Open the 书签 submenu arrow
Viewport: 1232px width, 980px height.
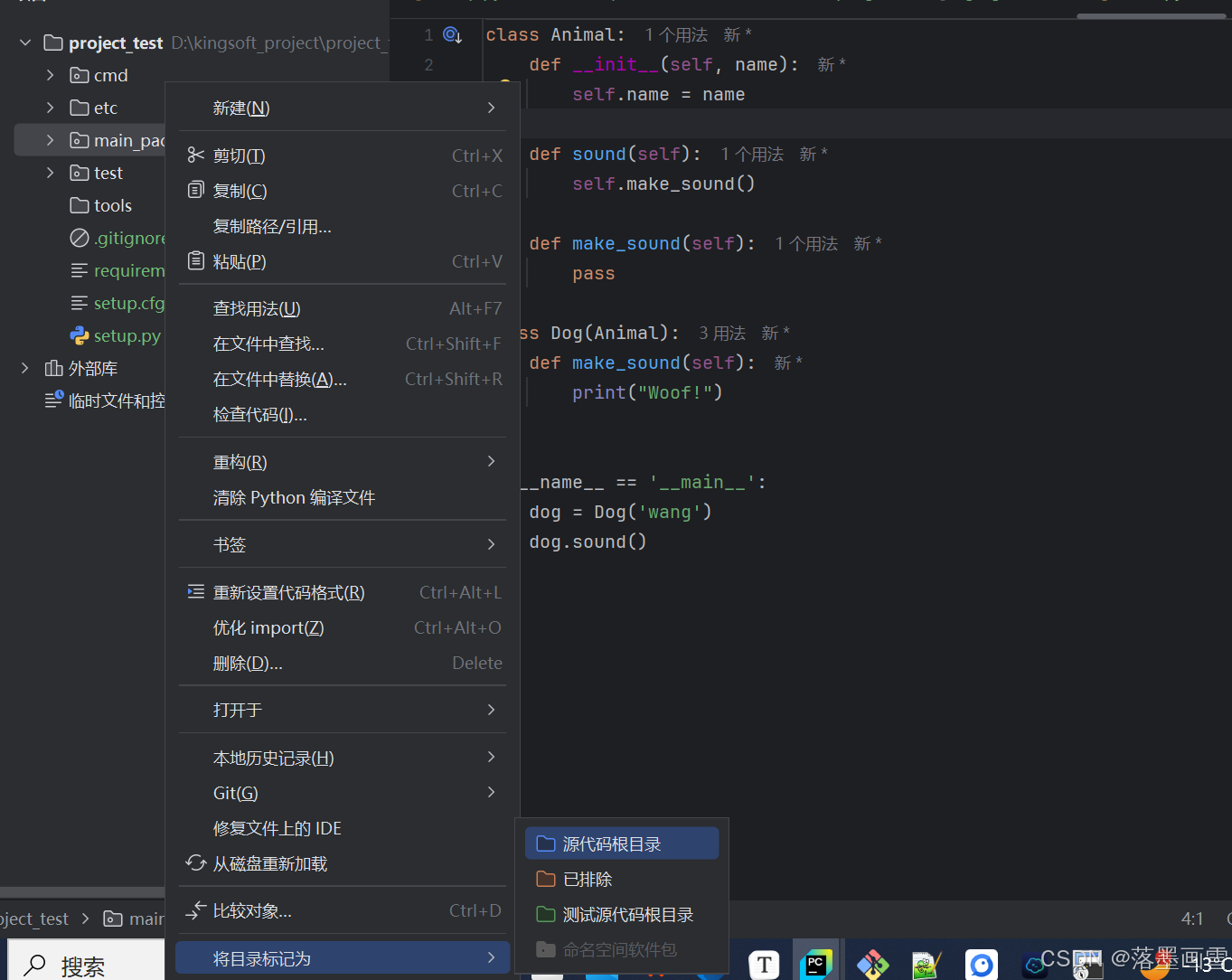(x=491, y=544)
